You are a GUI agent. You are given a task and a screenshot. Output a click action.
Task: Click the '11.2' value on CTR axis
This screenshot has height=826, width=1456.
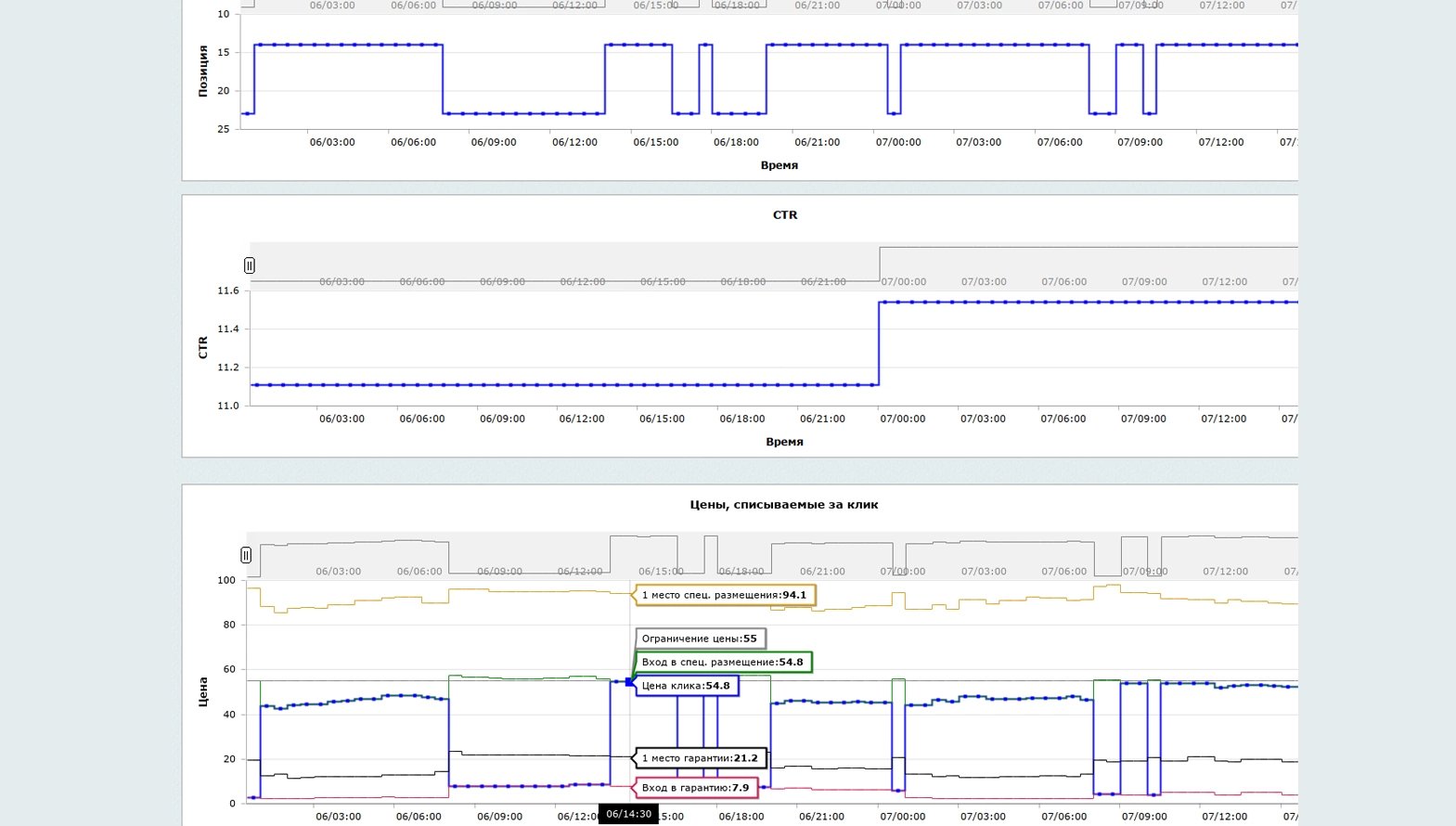click(228, 368)
